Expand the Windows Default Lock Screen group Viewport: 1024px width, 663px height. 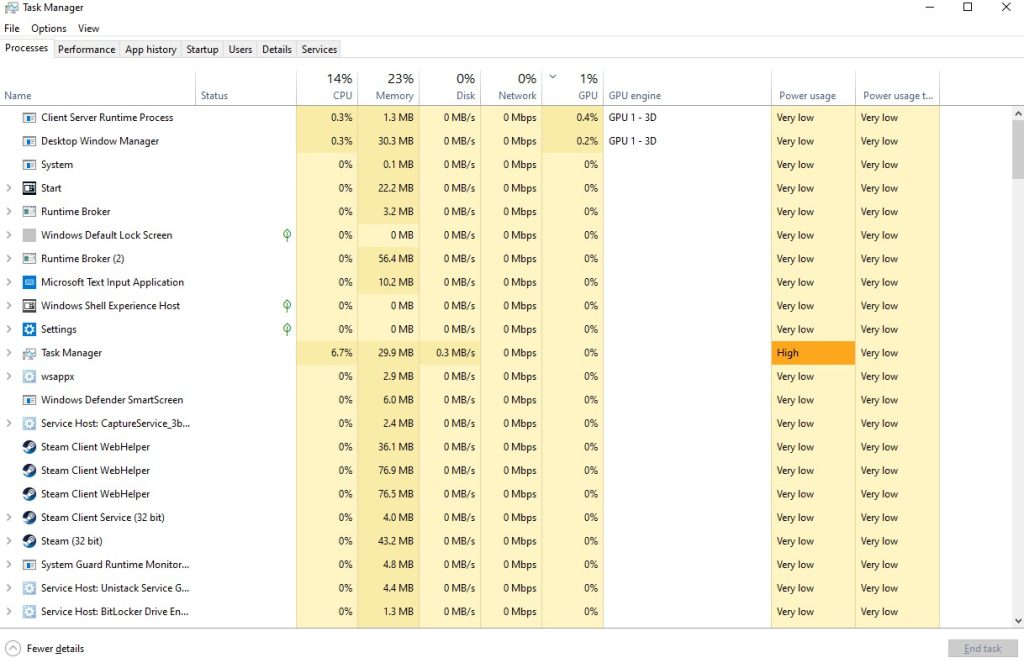(x=8, y=235)
